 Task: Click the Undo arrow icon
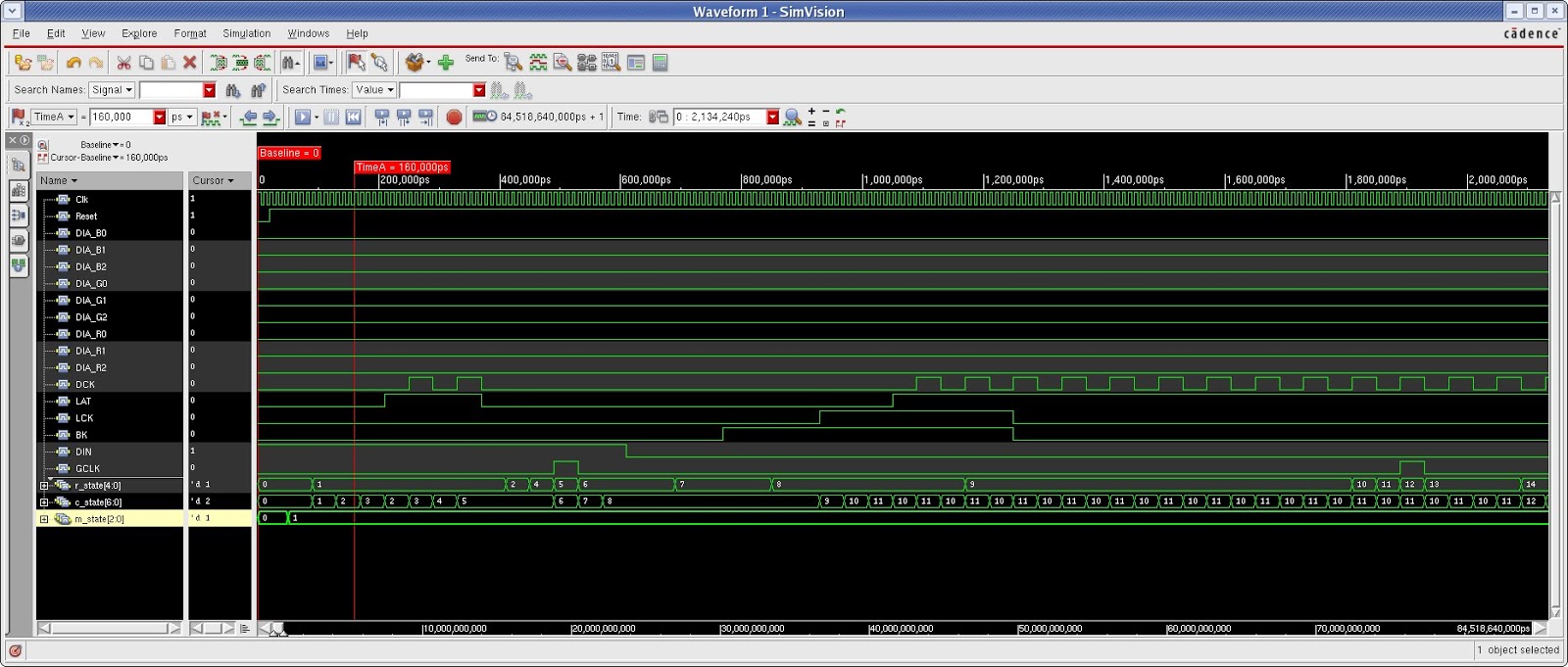click(73, 63)
